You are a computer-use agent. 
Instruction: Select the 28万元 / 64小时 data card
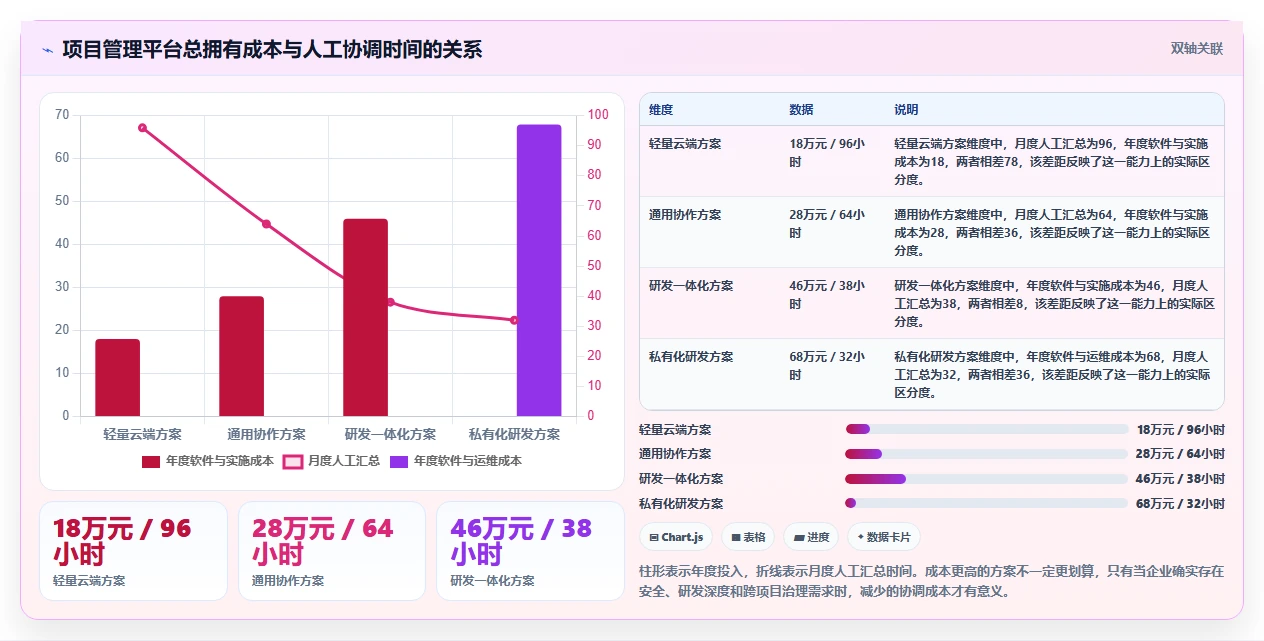point(332,551)
